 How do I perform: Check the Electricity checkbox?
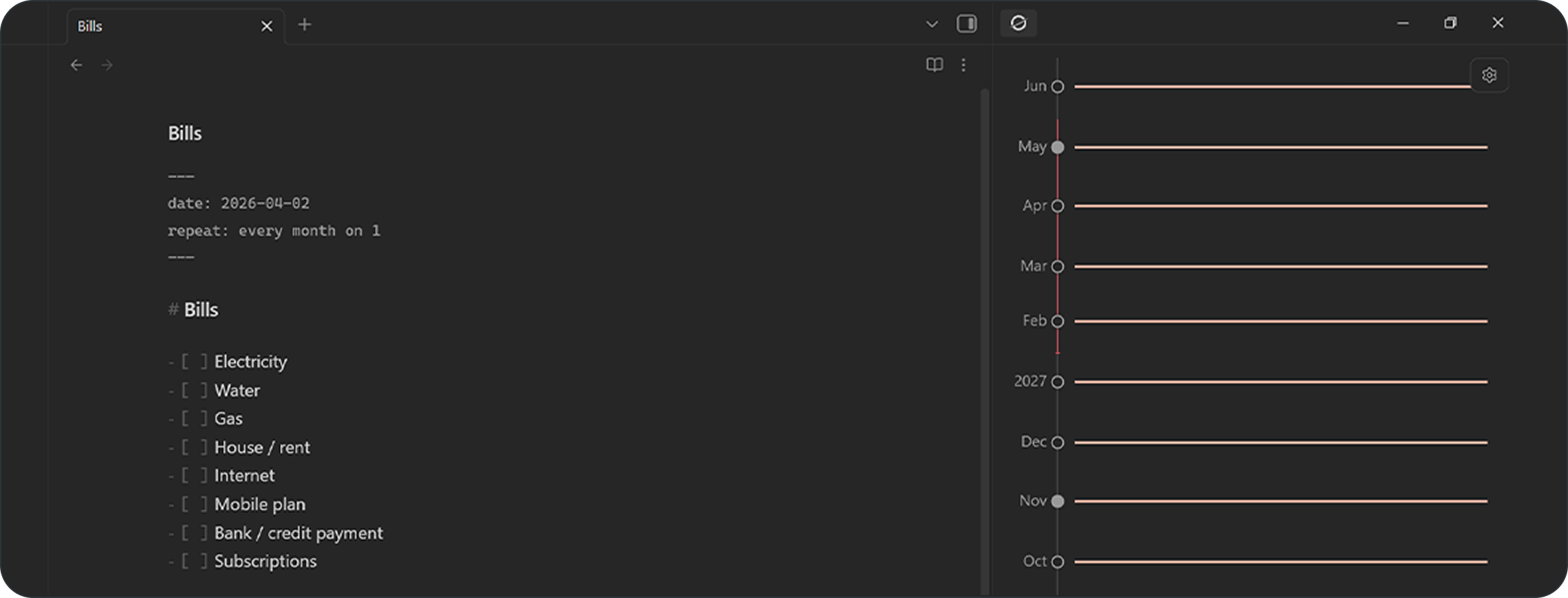click(194, 362)
